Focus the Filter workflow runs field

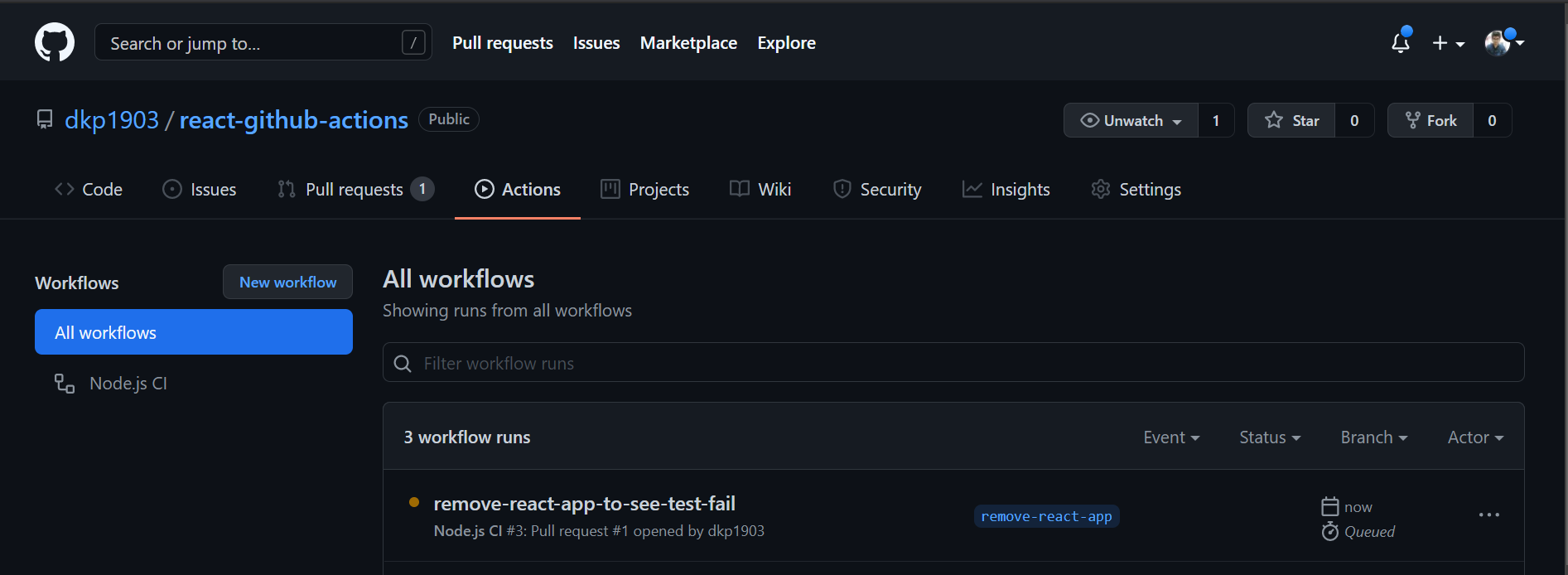pyautogui.click(x=953, y=362)
